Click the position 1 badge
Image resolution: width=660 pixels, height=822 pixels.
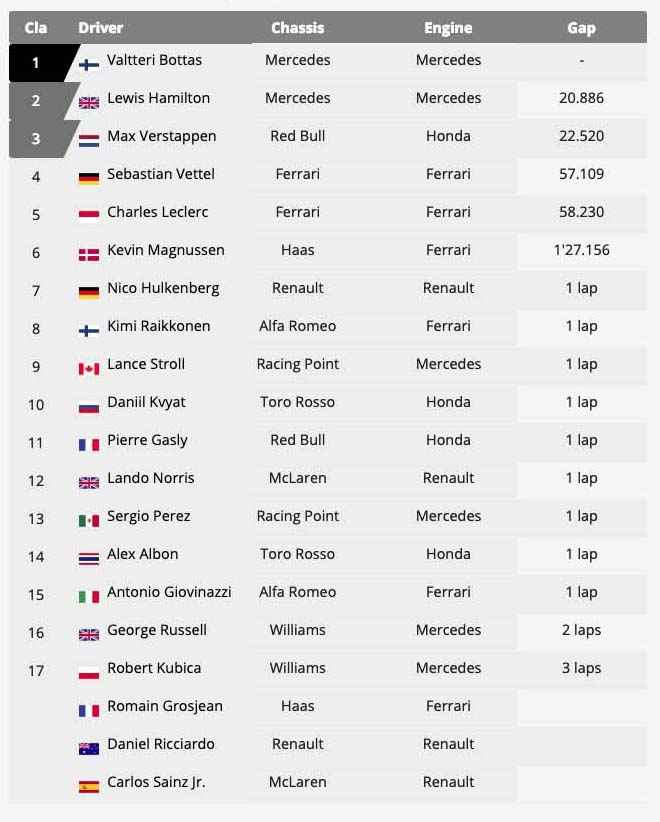pyautogui.click(x=40, y=63)
